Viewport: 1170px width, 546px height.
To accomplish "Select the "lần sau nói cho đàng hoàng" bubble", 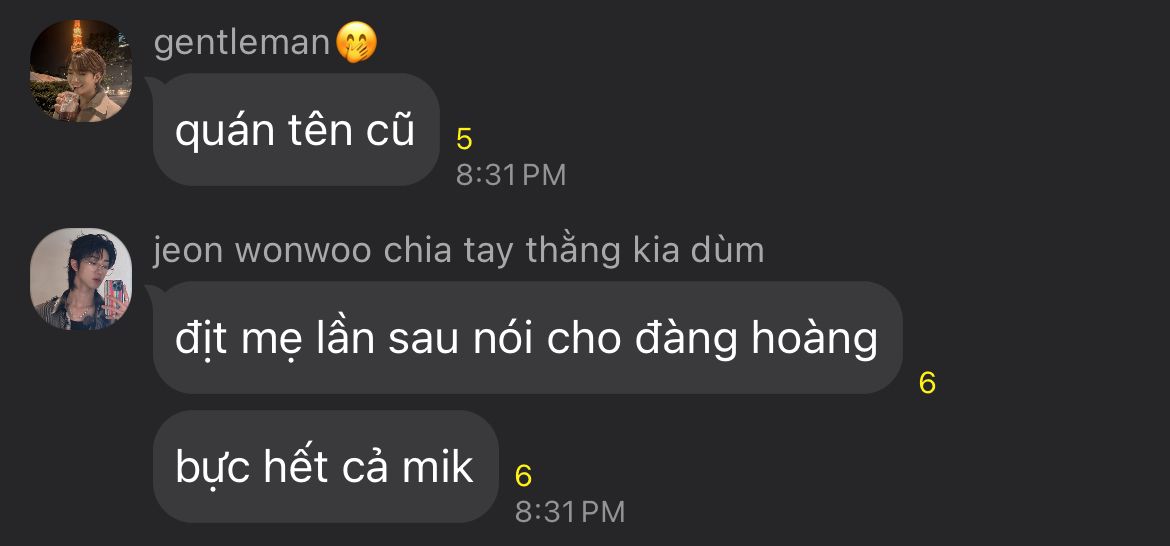I will click(528, 337).
